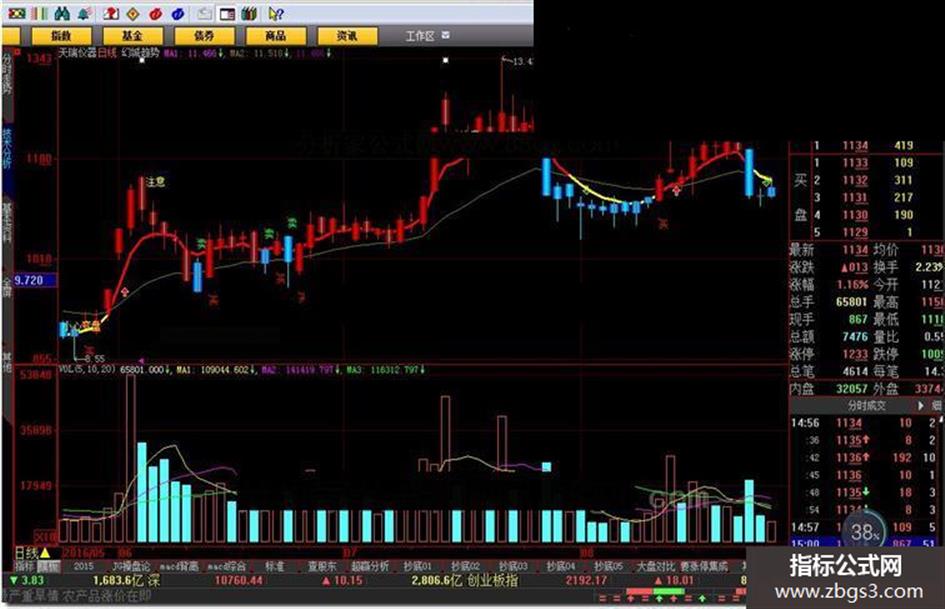Click the 涨停 1233 value
The width and height of the screenshot is (945, 609).
coord(855,354)
